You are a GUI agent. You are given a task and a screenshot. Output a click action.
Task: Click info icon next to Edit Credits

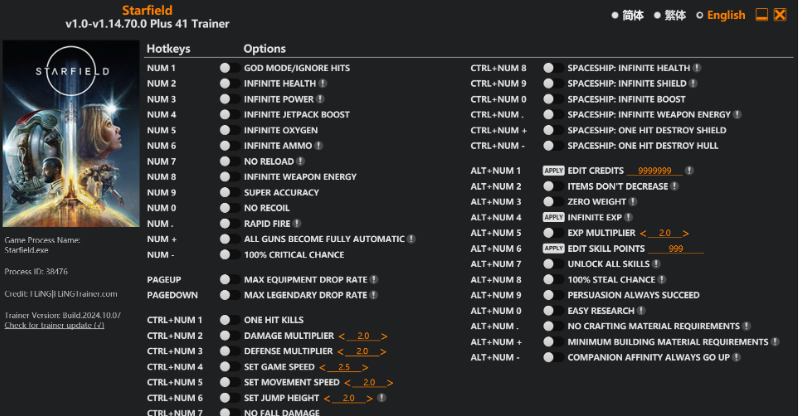(x=689, y=170)
